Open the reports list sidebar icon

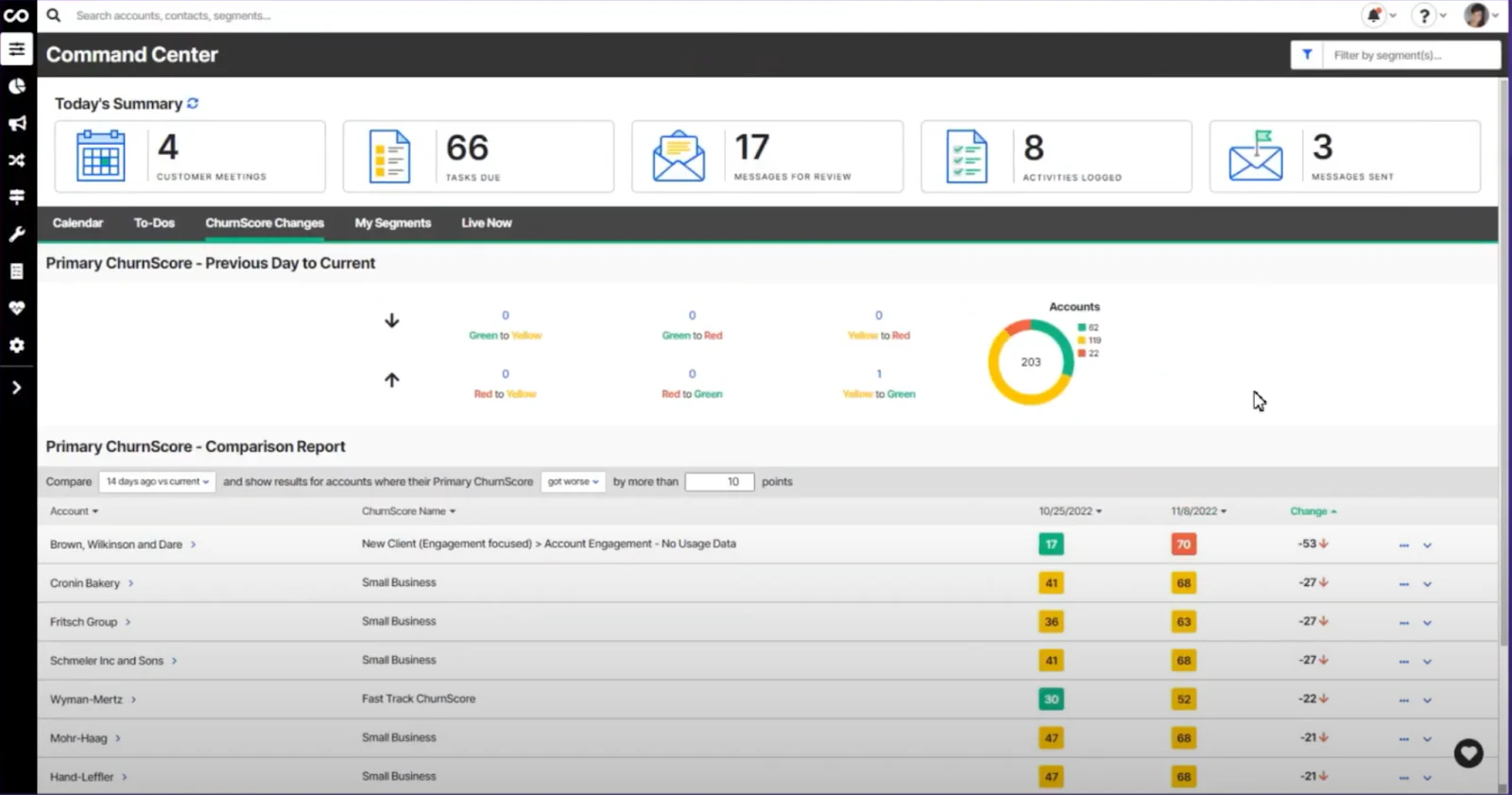tap(17, 271)
